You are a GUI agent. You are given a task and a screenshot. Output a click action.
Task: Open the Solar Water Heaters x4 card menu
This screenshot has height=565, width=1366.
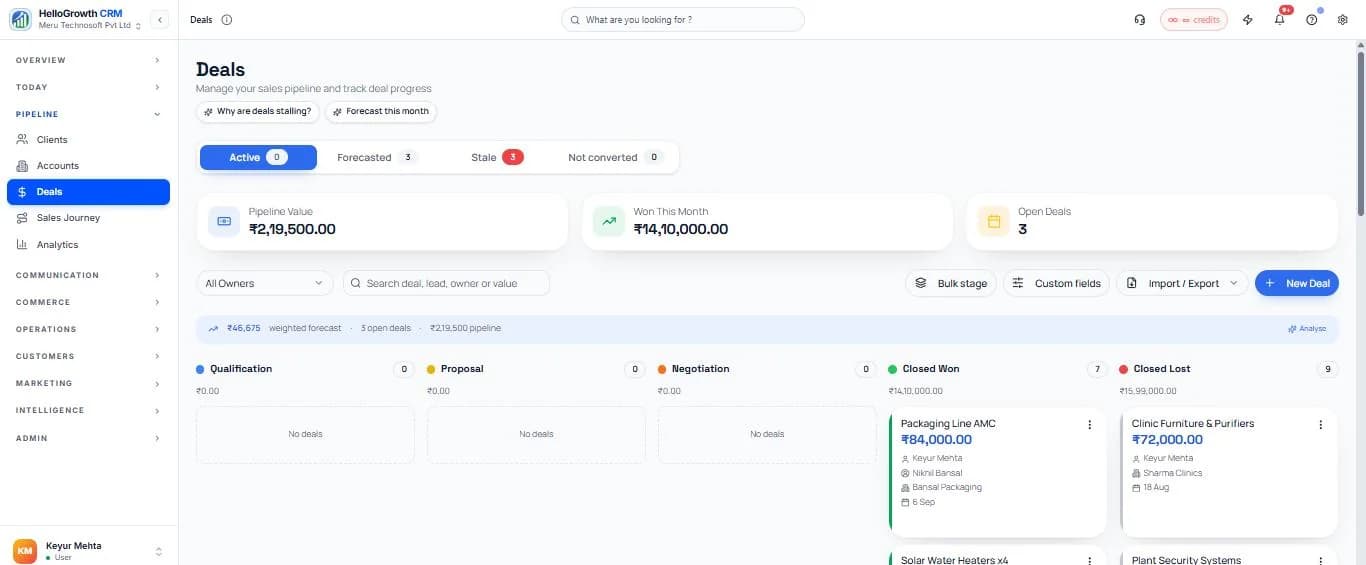[x=1089, y=560]
